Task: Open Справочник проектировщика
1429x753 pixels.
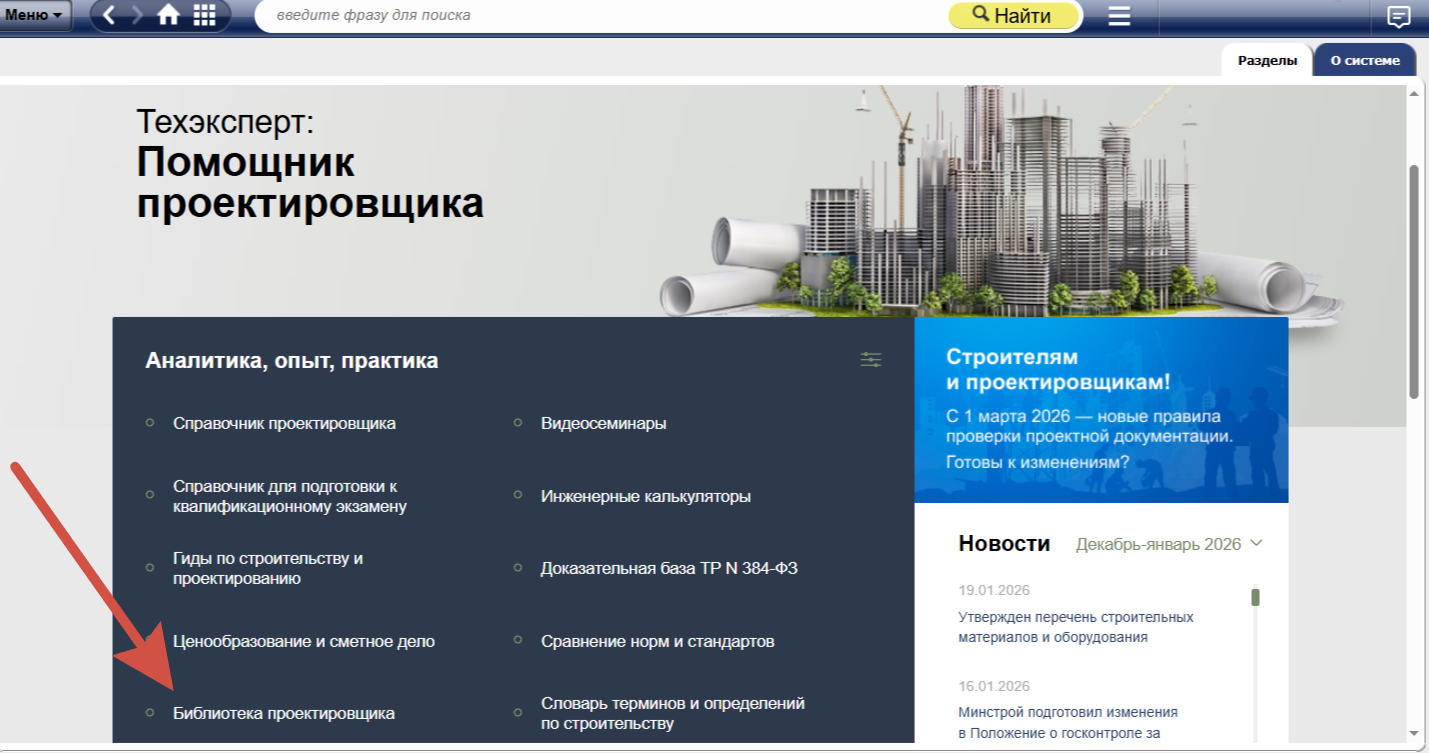Action: 284,423
